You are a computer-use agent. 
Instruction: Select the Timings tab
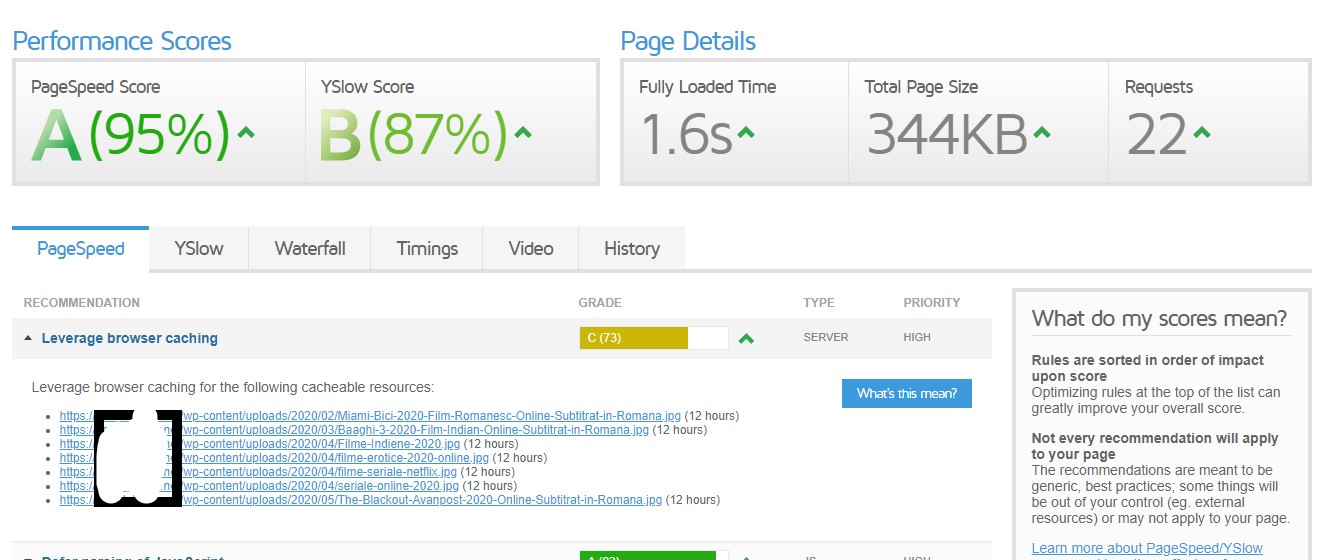coord(427,249)
